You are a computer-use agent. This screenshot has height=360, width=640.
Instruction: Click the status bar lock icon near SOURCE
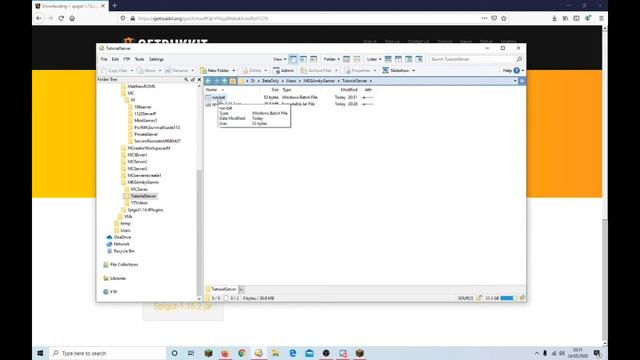(479, 298)
